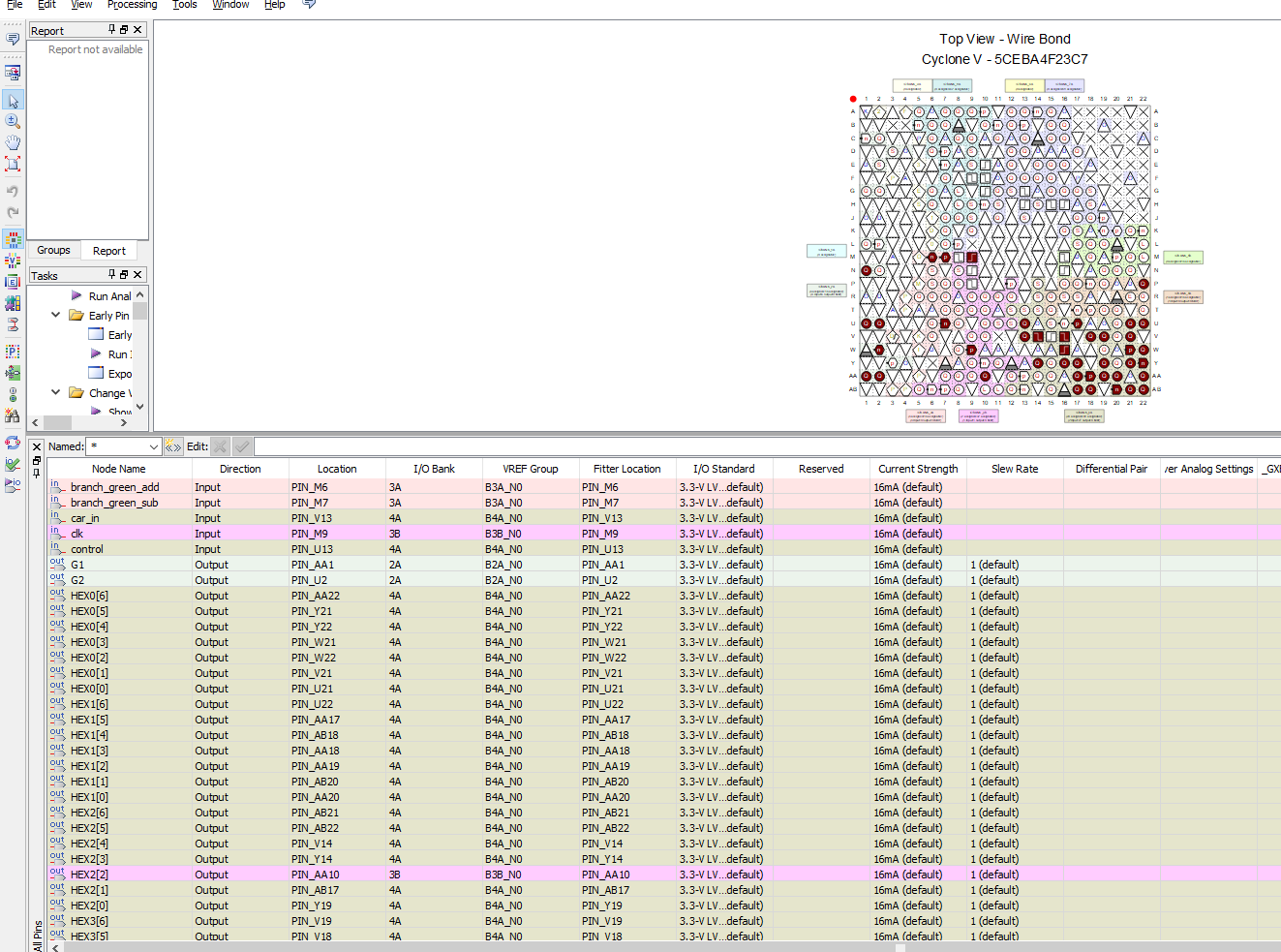
Task: Click the Differential Pair column header
Action: click(x=1112, y=469)
